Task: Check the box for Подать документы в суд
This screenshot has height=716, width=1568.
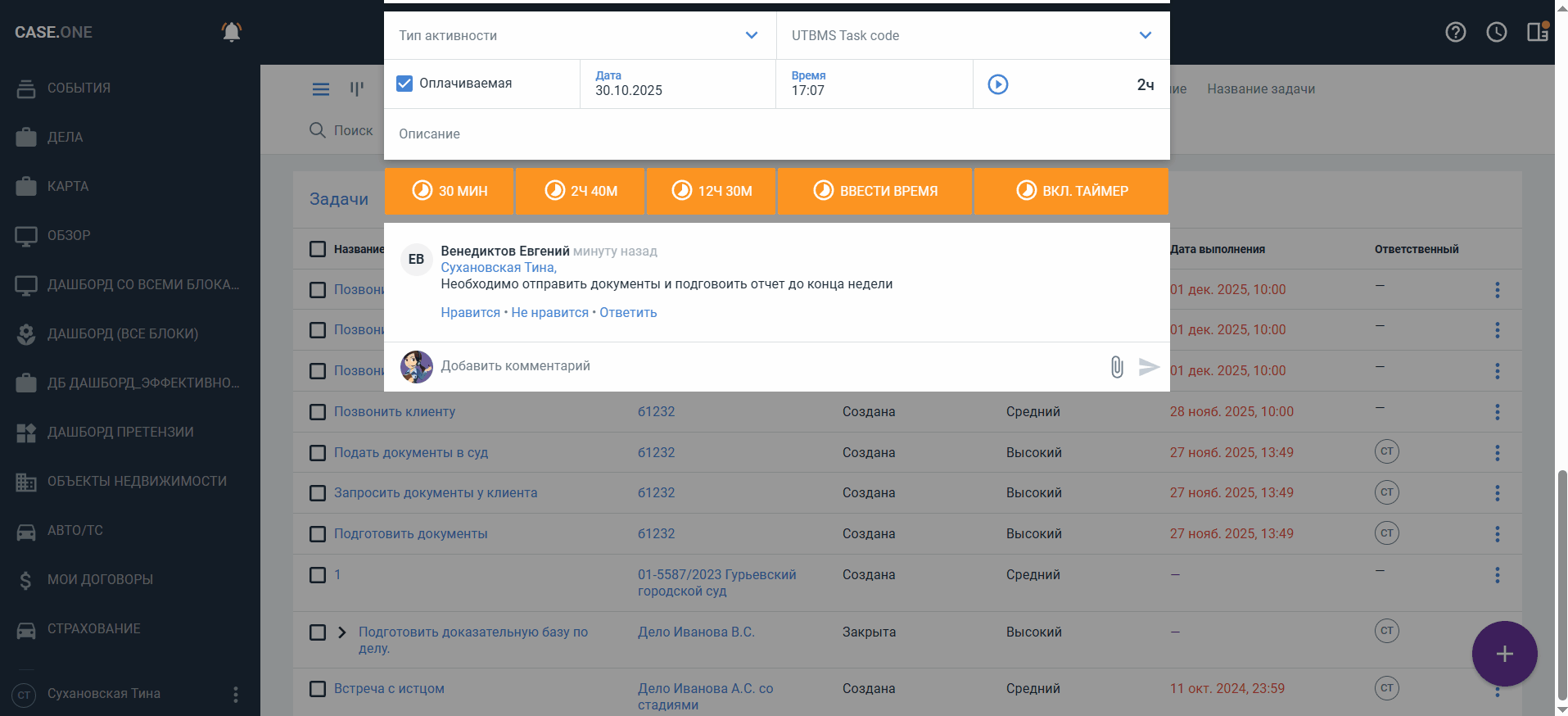Action: tap(318, 453)
